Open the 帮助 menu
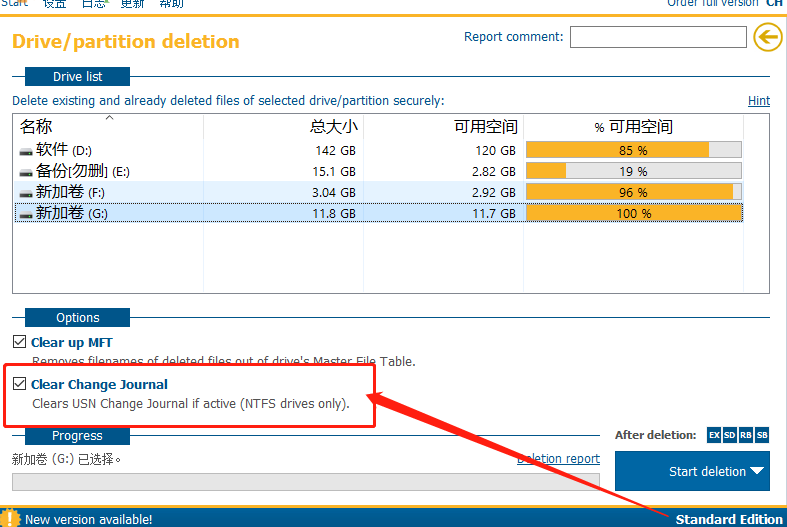The height and width of the screenshot is (527, 787). (x=171, y=3)
